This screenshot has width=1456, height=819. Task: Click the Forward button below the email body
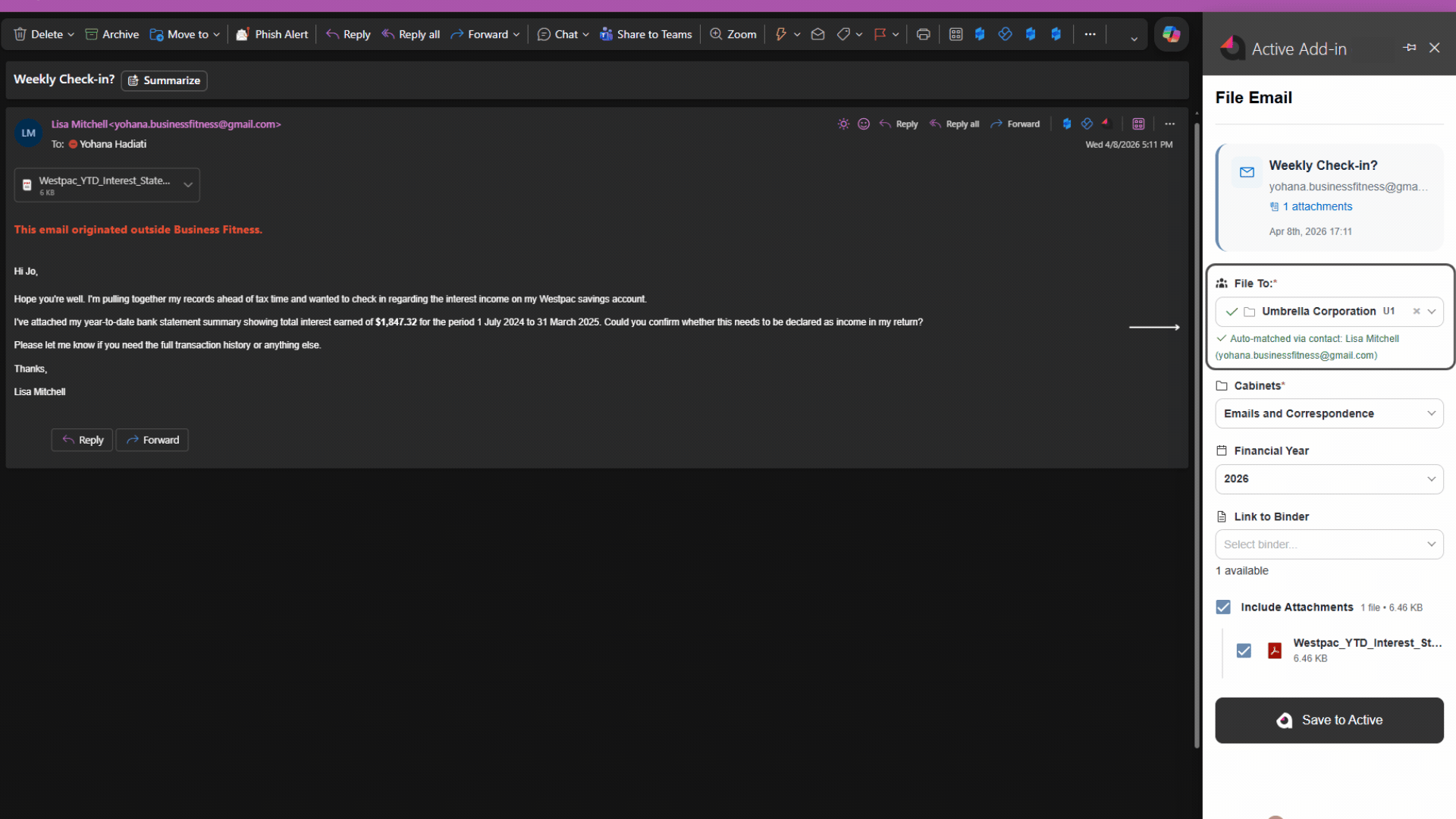pos(152,440)
